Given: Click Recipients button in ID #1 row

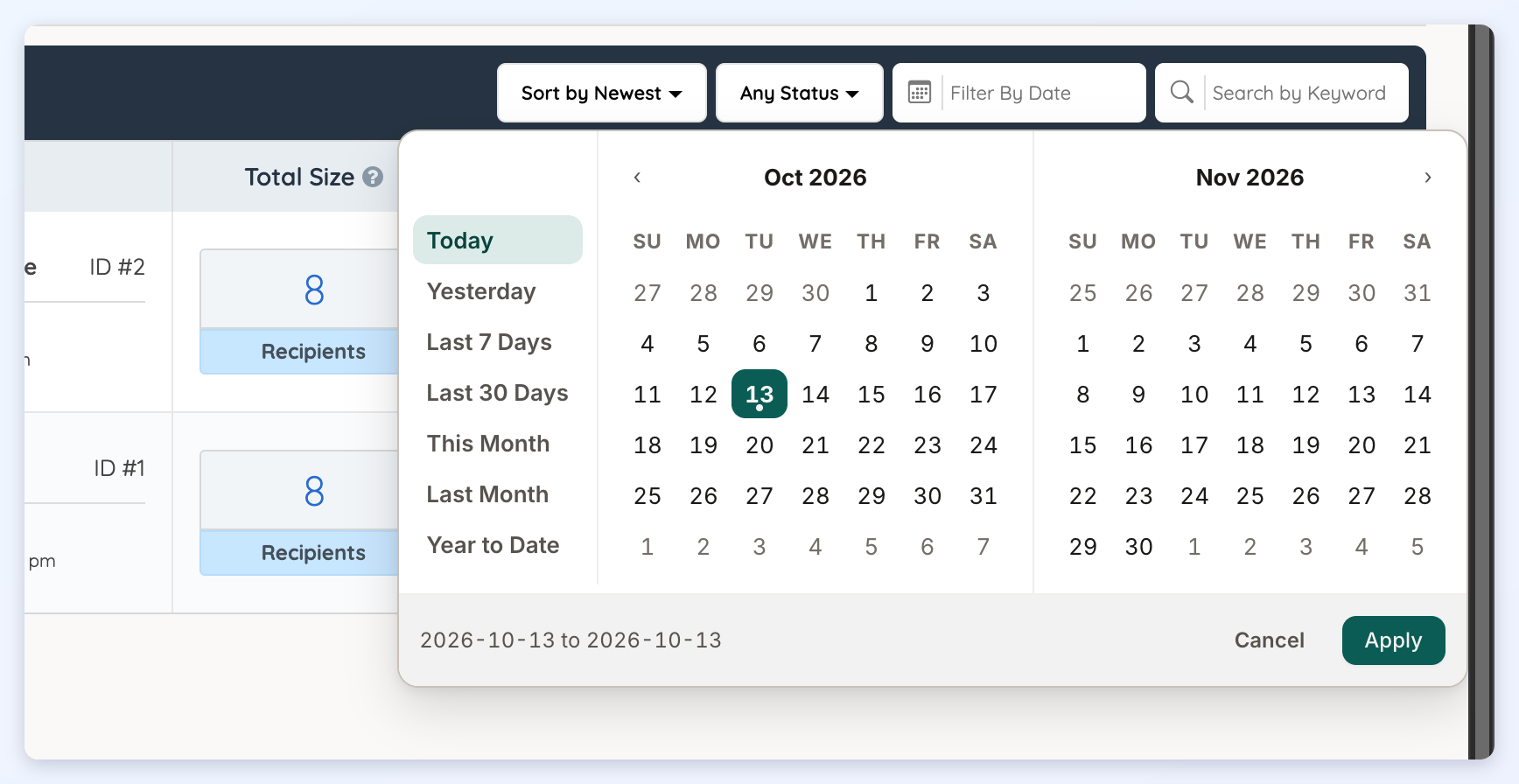Looking at the screenshot, I should click(299, 553).
